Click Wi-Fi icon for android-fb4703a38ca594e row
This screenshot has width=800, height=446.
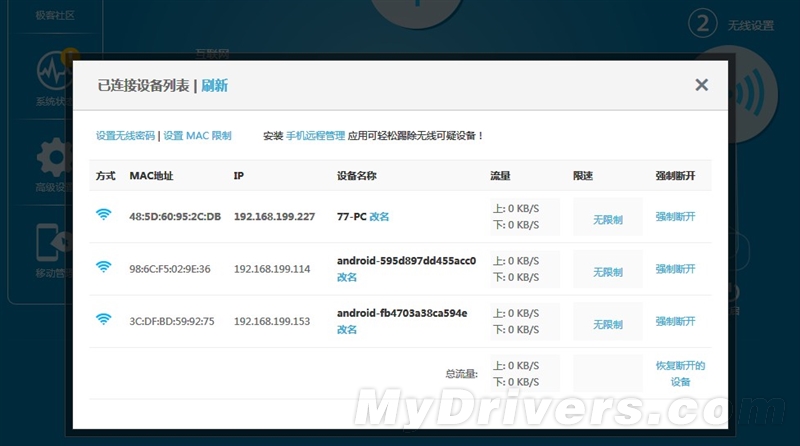coord(103,320)
